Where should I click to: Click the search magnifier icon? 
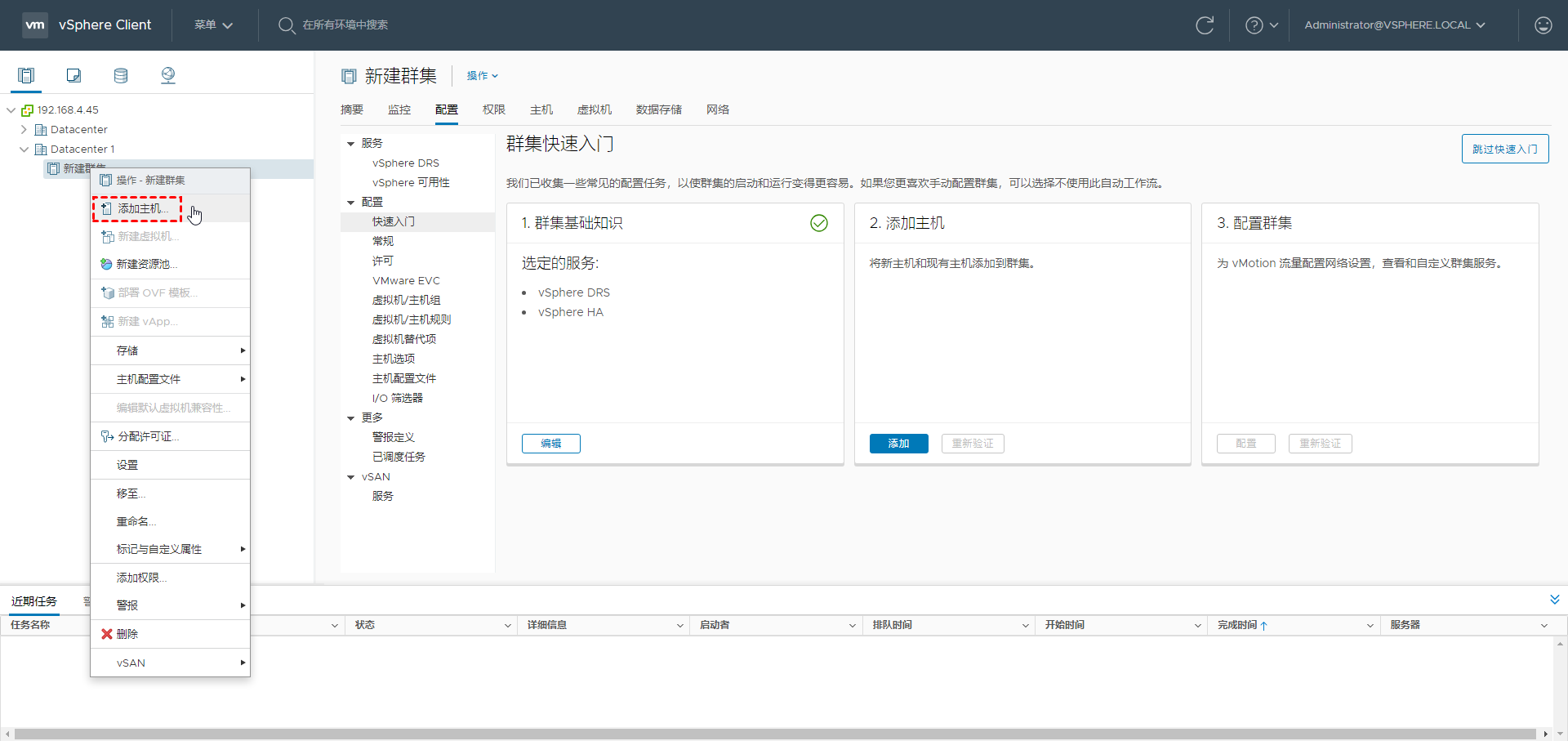pos(286,25)
